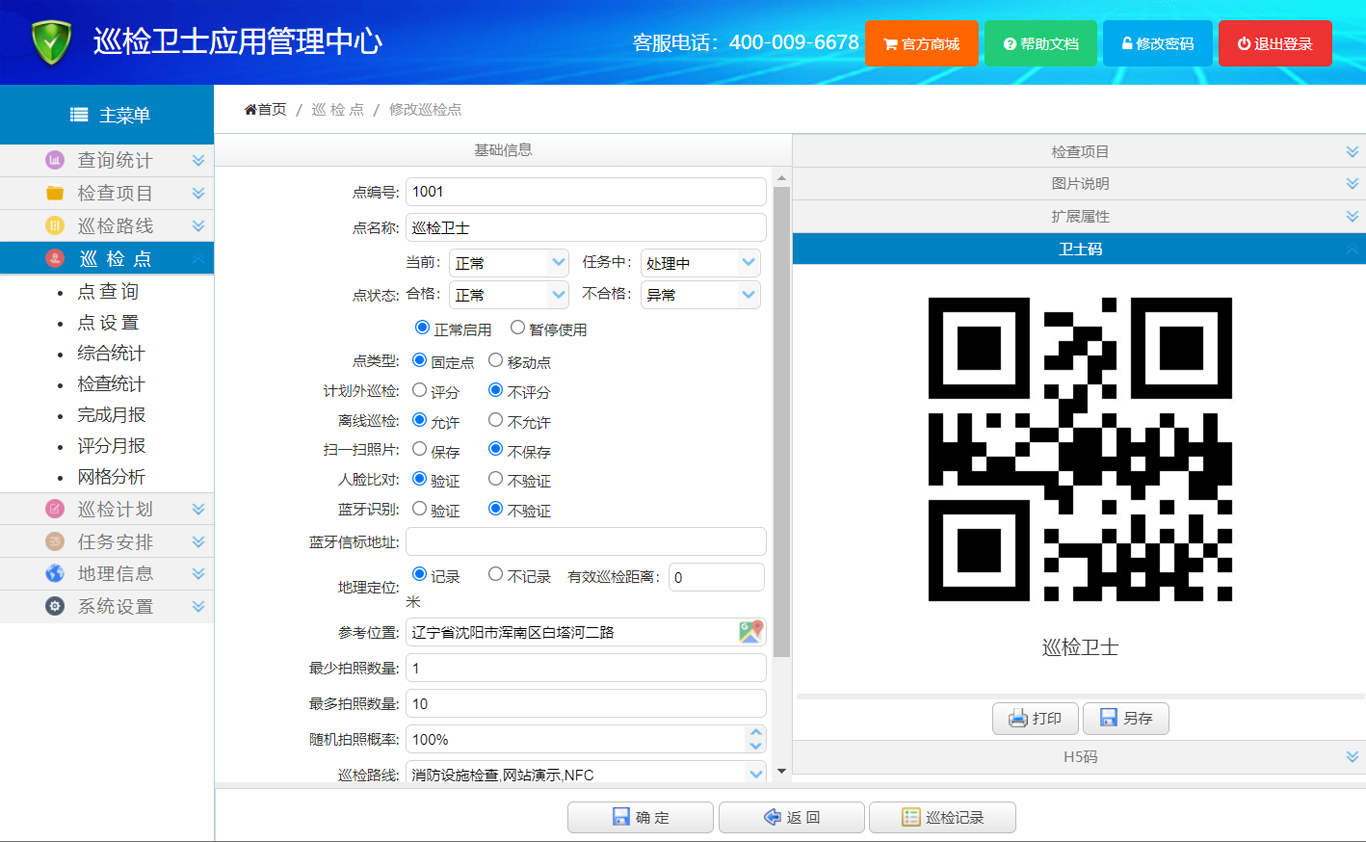Open the 不合格 status dropdown showing 异常
The width and height of the screenshot is (1366, 842).
[700, 295]
